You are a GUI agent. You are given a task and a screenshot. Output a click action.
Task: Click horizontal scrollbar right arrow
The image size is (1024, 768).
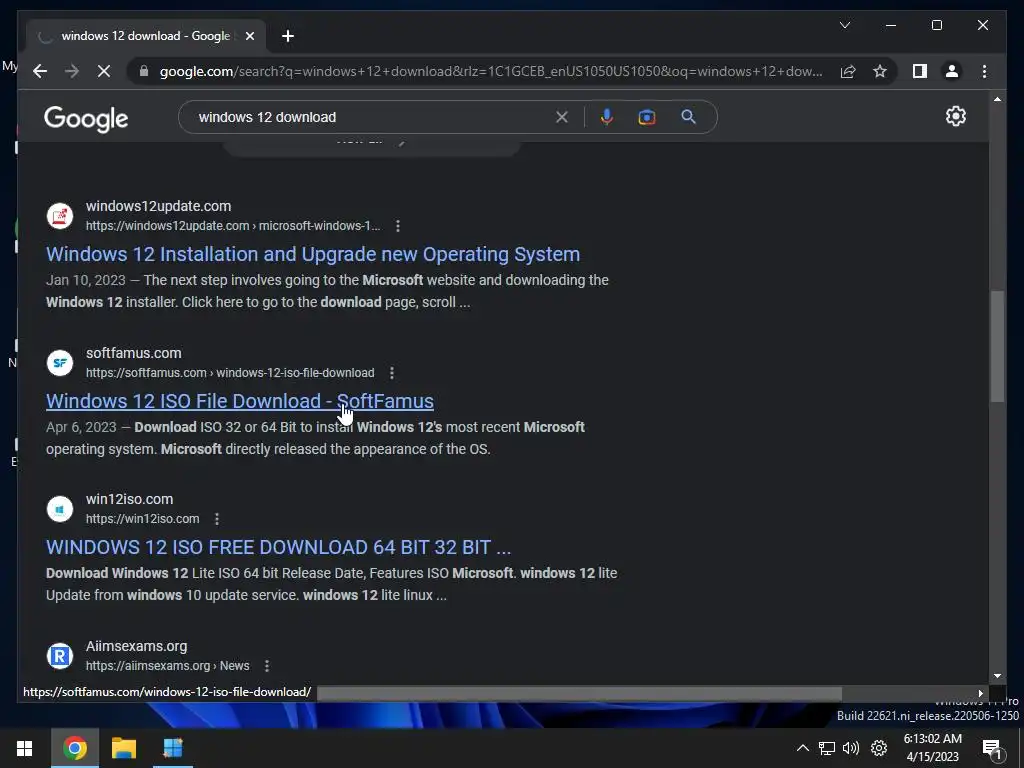click(x=980, y=694)
